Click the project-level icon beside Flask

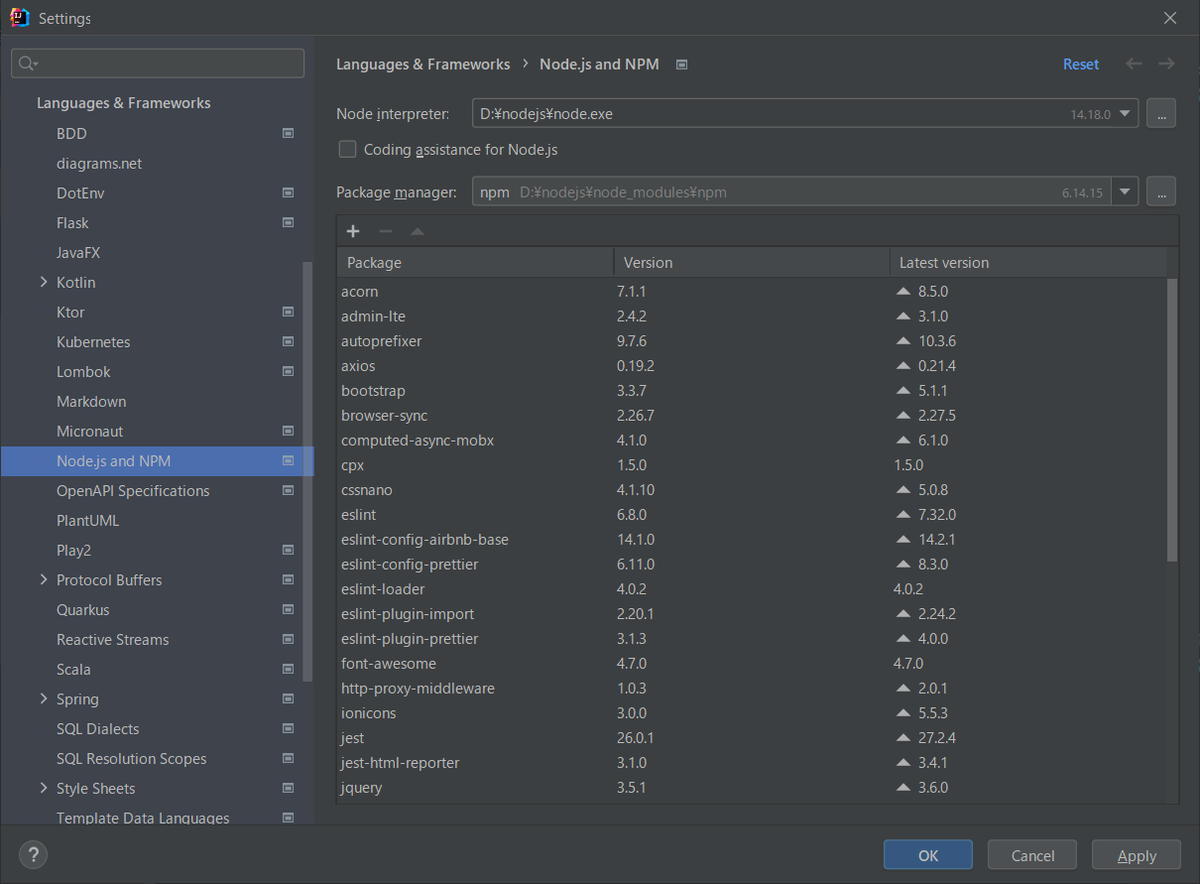click(288, 223)
